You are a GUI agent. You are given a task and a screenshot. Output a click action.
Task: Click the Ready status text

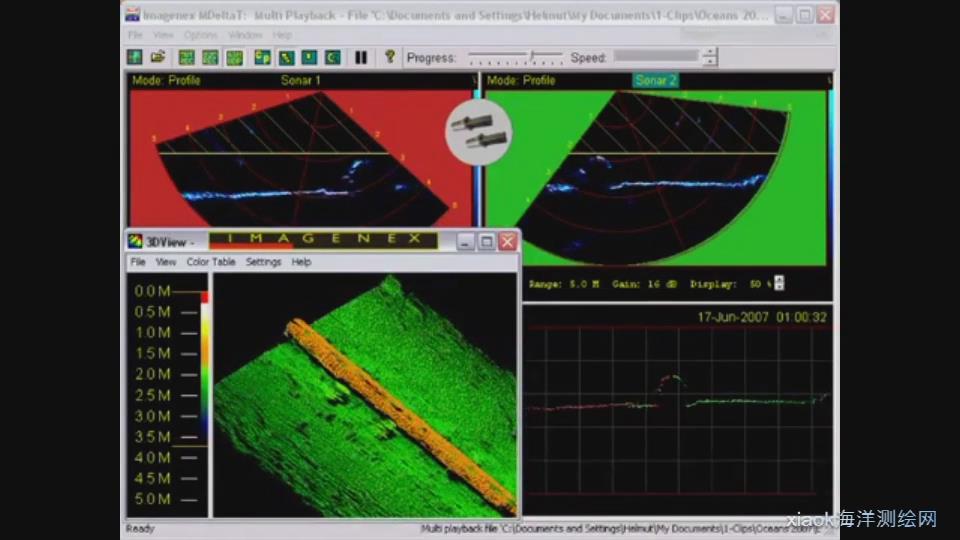tap(140, 528)
